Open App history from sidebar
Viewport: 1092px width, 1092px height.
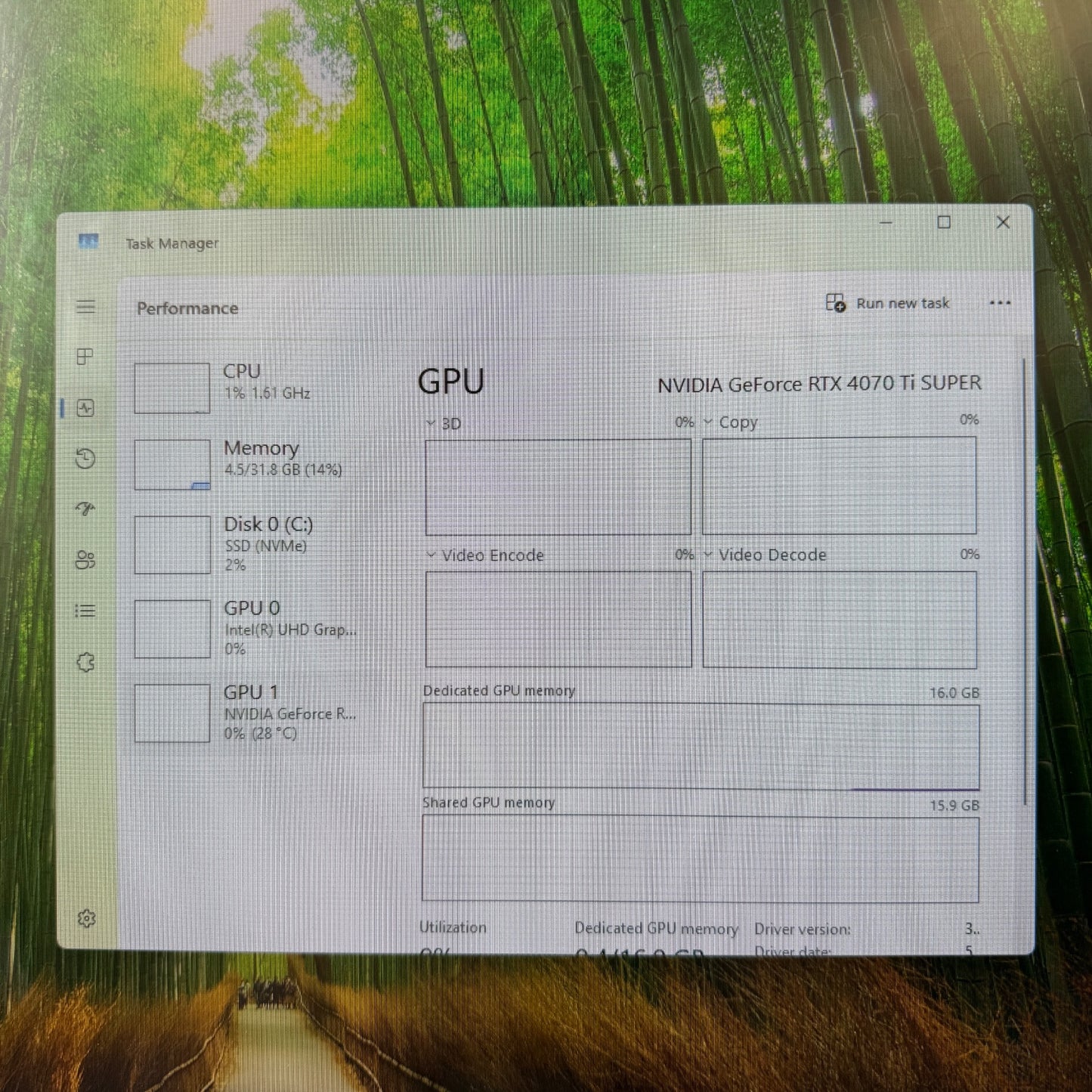tap(85, 459)
